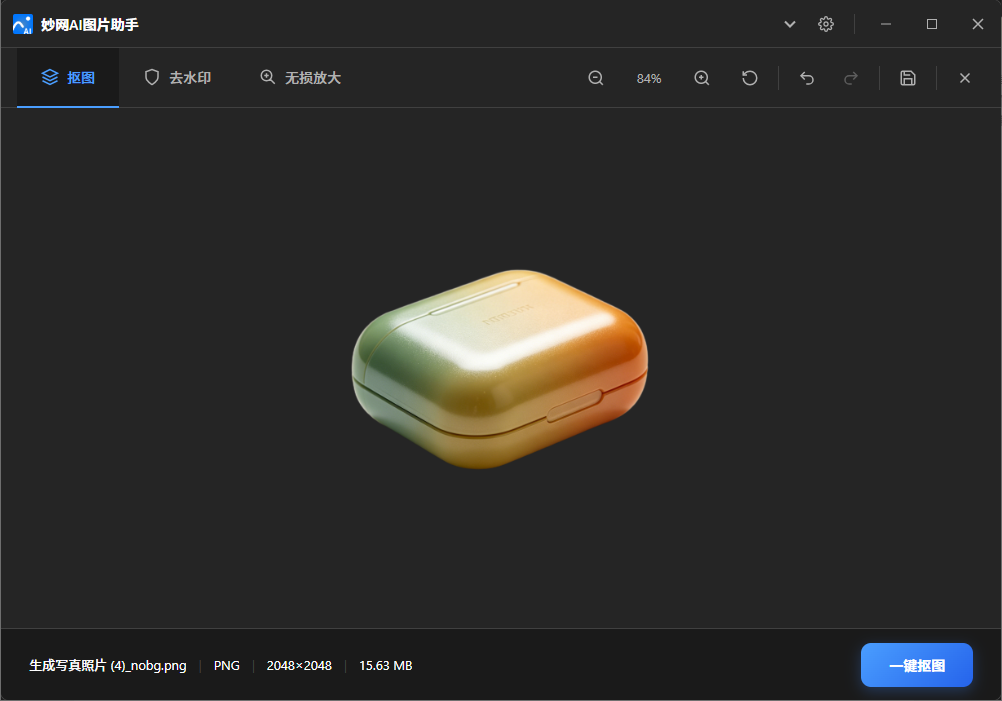Click the file name 生成写真照片 (4)_nobg.png
This screenshot has height=701, width=1002.
click(108, 665)
